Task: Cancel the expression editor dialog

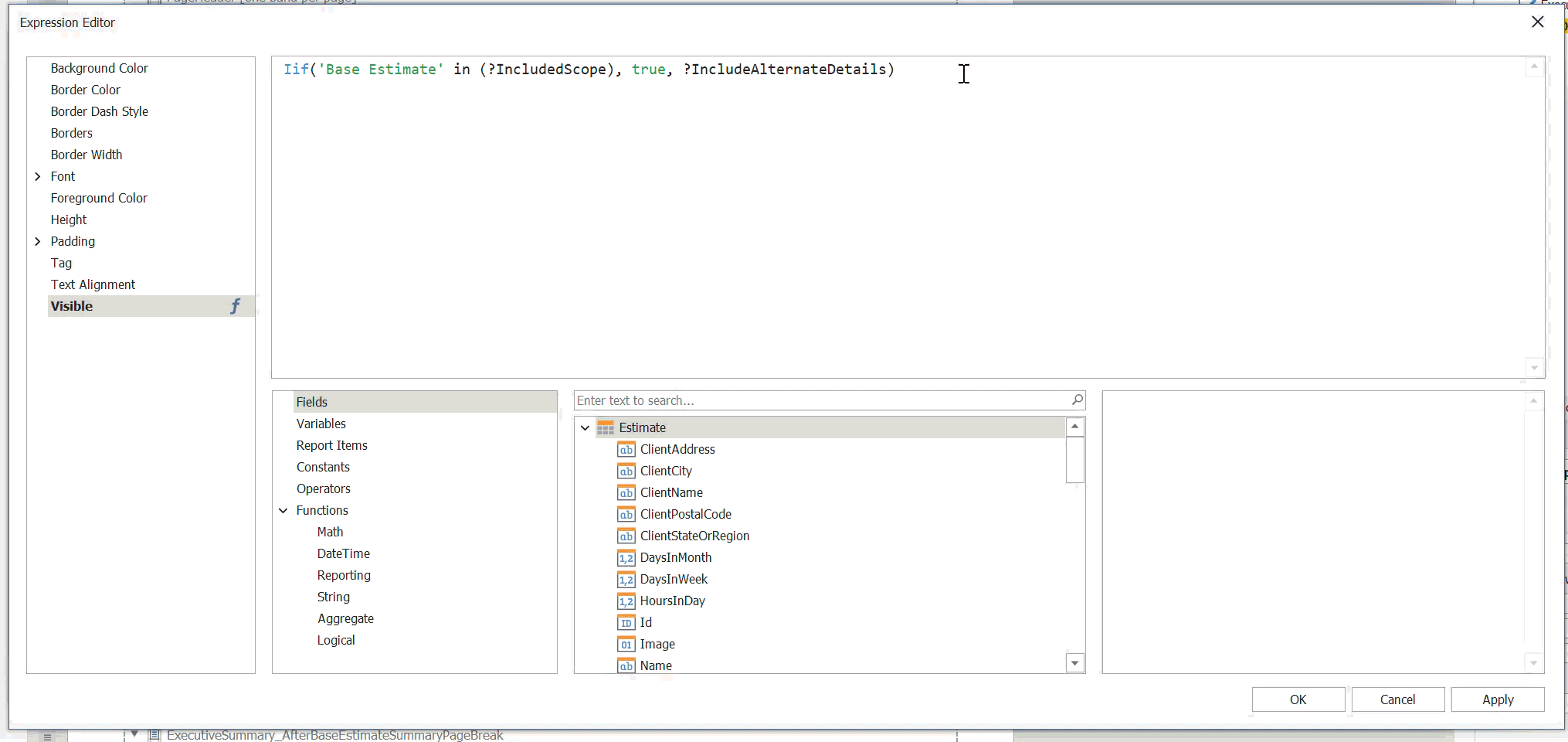Action: pos(1397,699)
